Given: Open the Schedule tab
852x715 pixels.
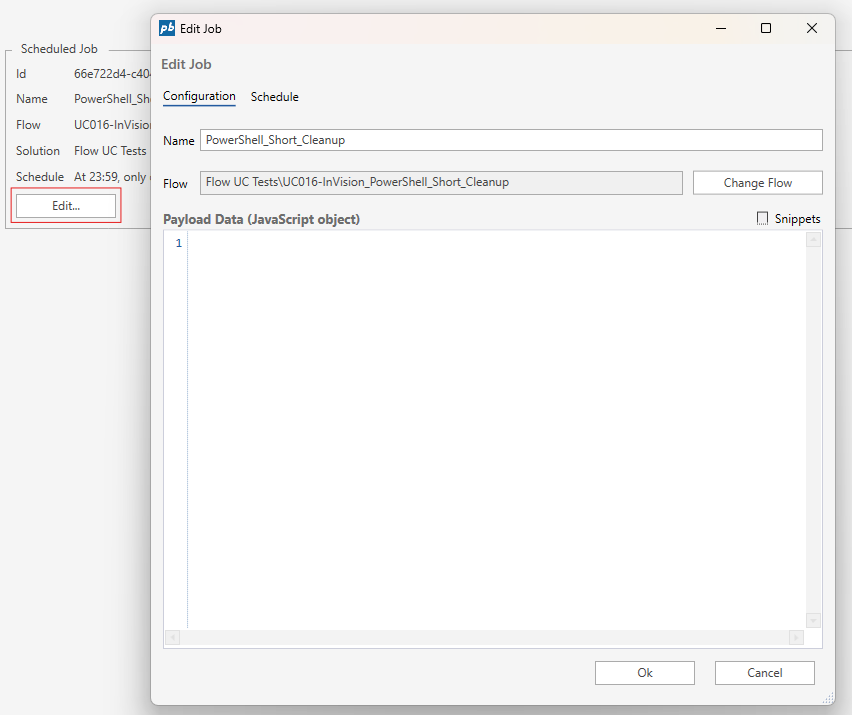Looking at the screenshot, I should pyautogui.click(x=274, y=97).
